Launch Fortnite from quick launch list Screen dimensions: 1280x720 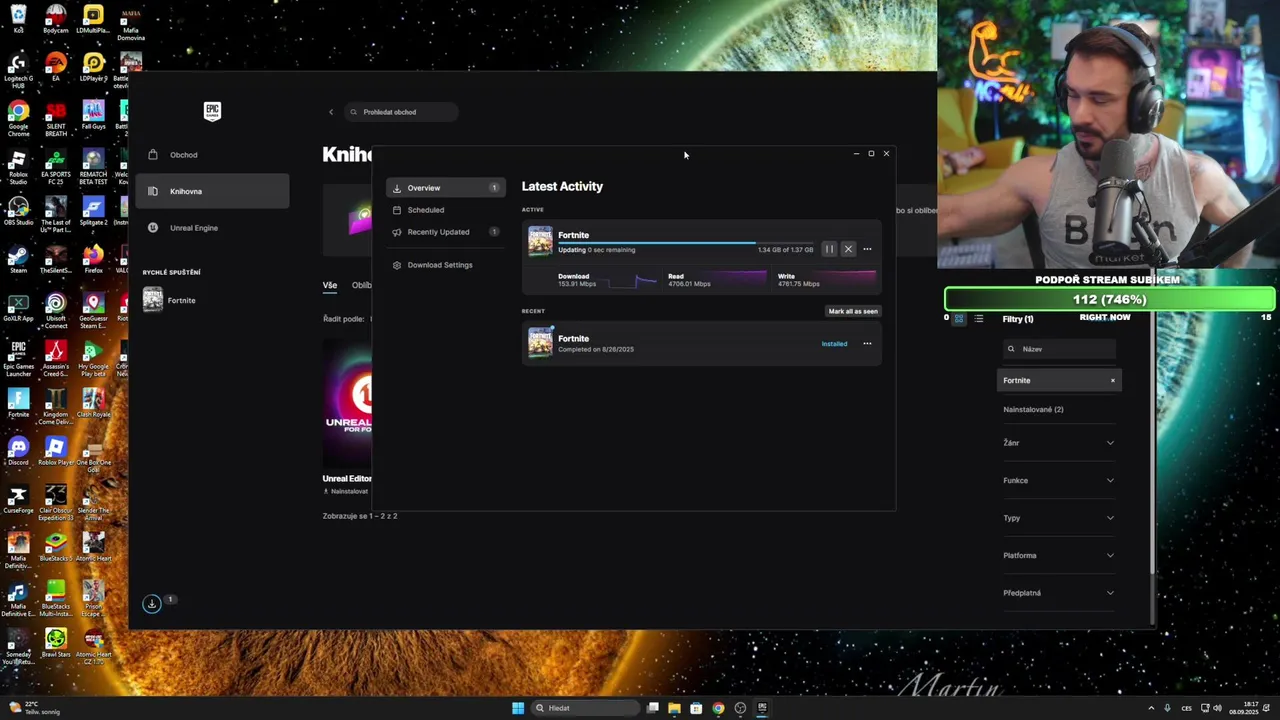pos(170,300)
